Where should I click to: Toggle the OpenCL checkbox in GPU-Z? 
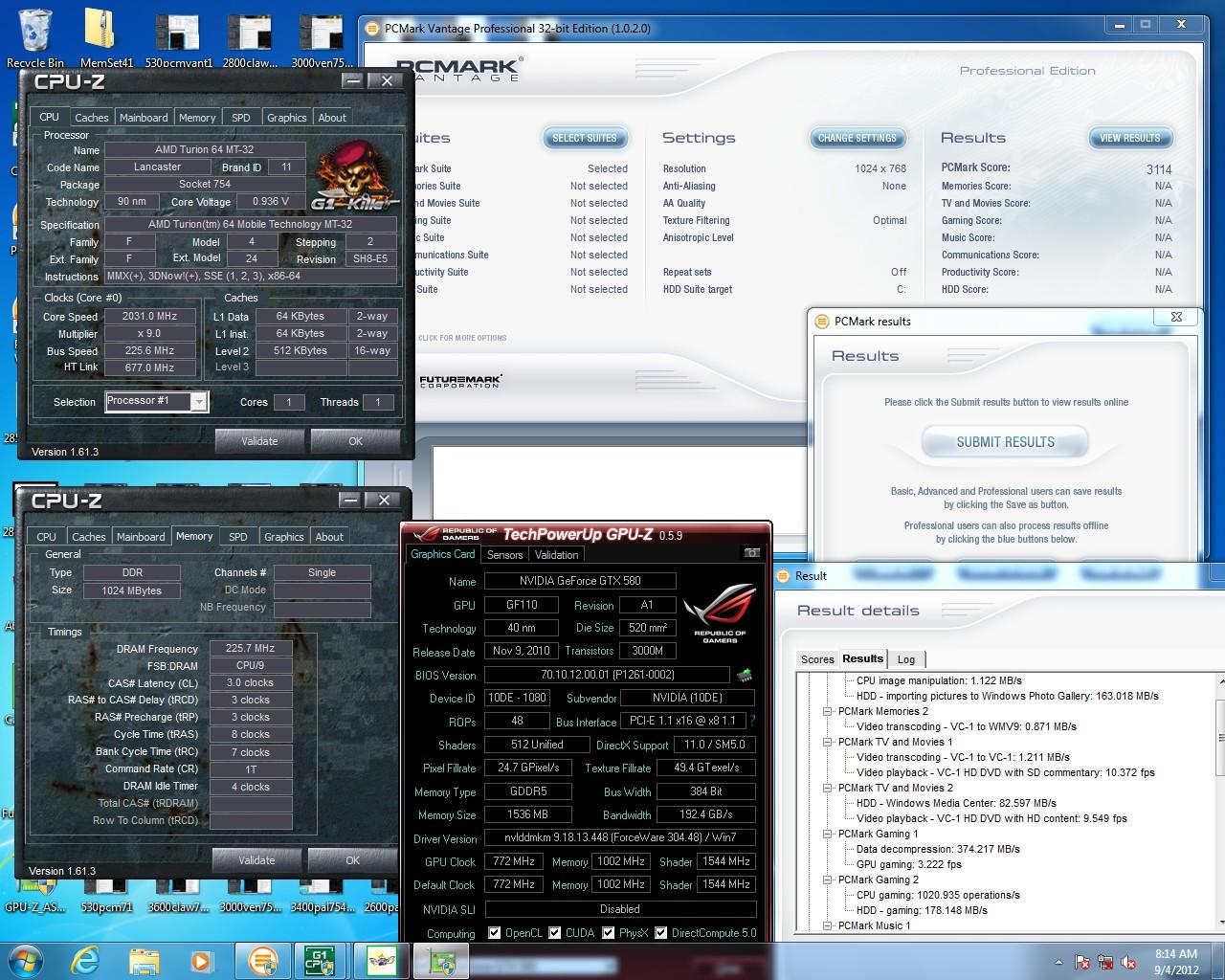tap(494, 933)
